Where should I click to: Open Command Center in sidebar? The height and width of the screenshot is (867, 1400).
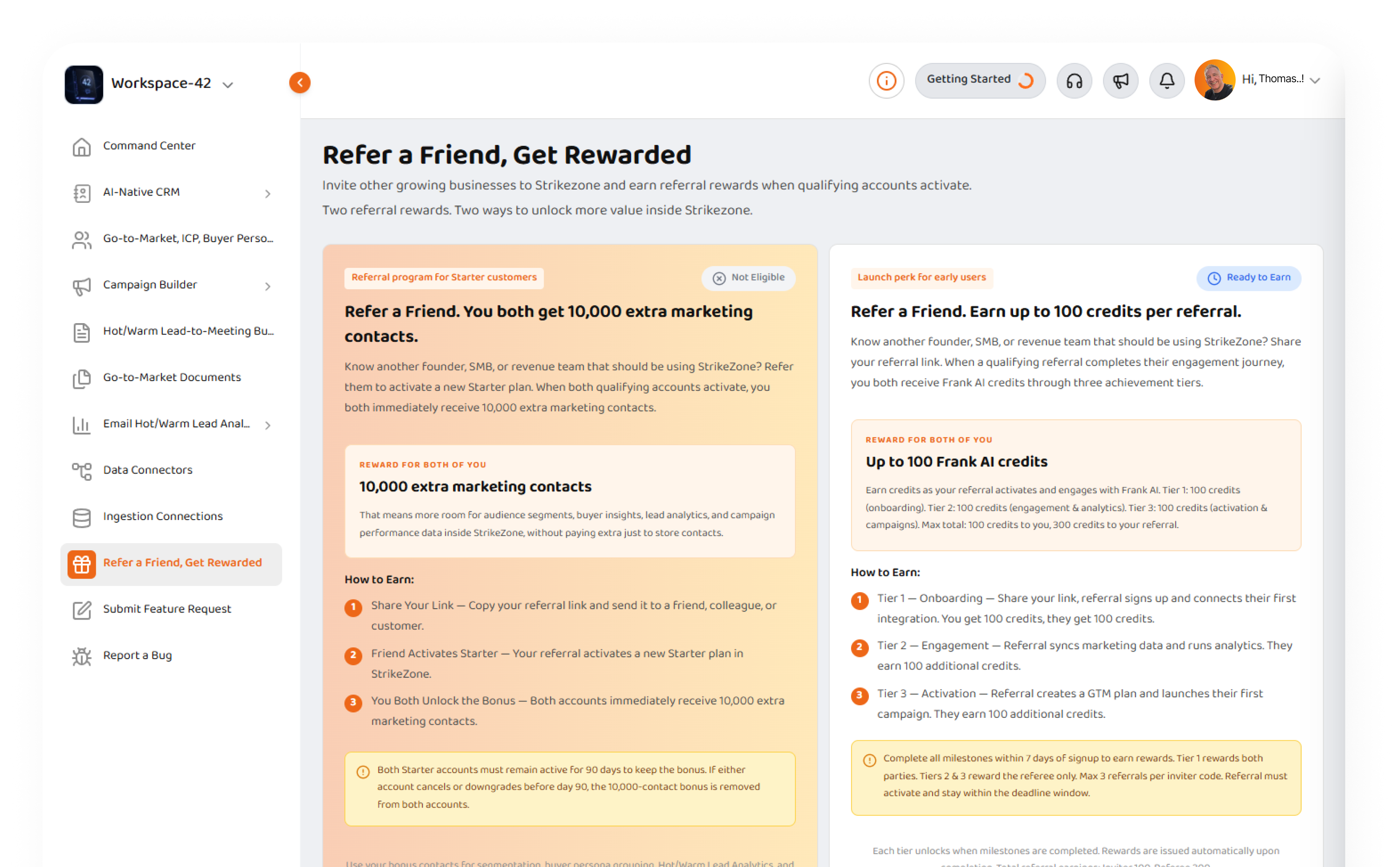point(171,146)
